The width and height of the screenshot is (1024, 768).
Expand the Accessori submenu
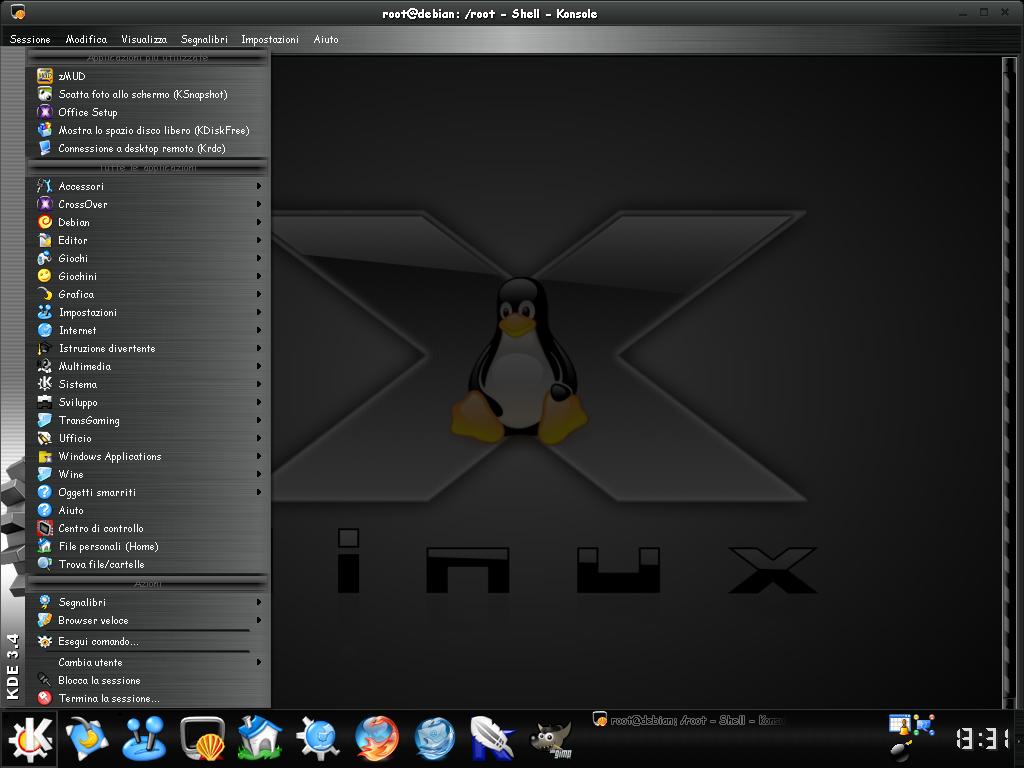click(148, 186)
